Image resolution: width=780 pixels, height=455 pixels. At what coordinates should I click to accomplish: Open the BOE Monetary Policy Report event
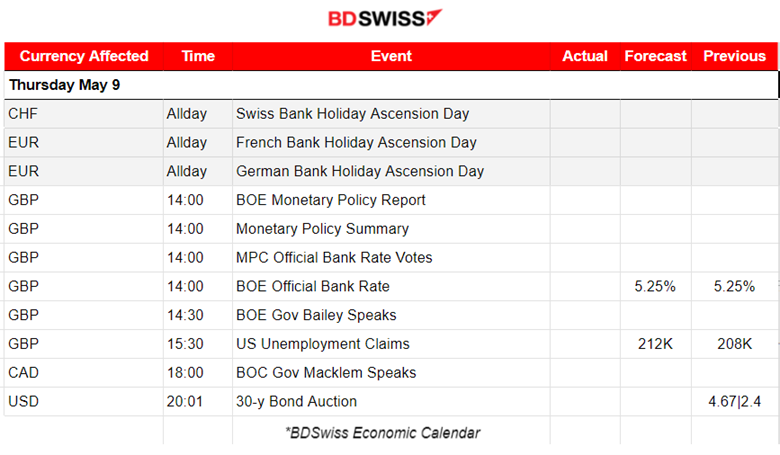[x=331, y=200]
